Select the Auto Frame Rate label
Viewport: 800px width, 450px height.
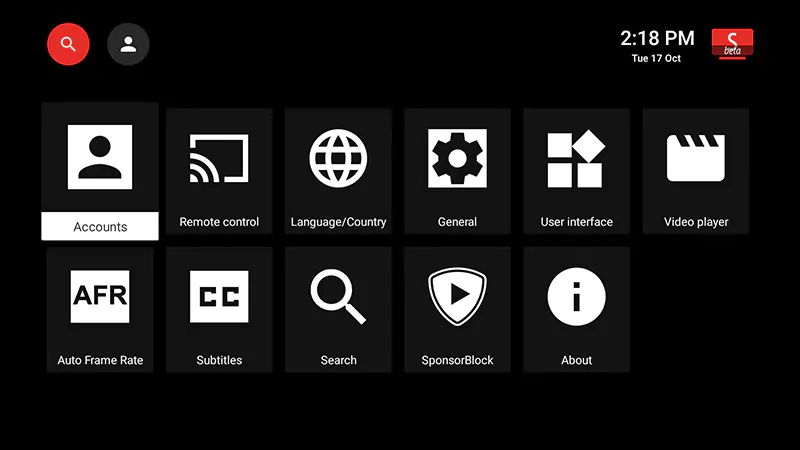pyautogui.click(x=100, y=360)
